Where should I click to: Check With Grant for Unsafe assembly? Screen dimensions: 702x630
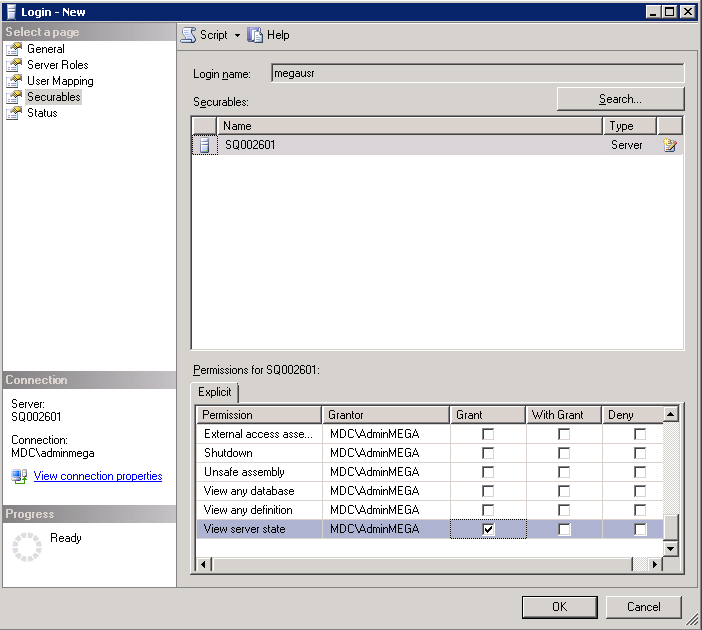(564, 472)
